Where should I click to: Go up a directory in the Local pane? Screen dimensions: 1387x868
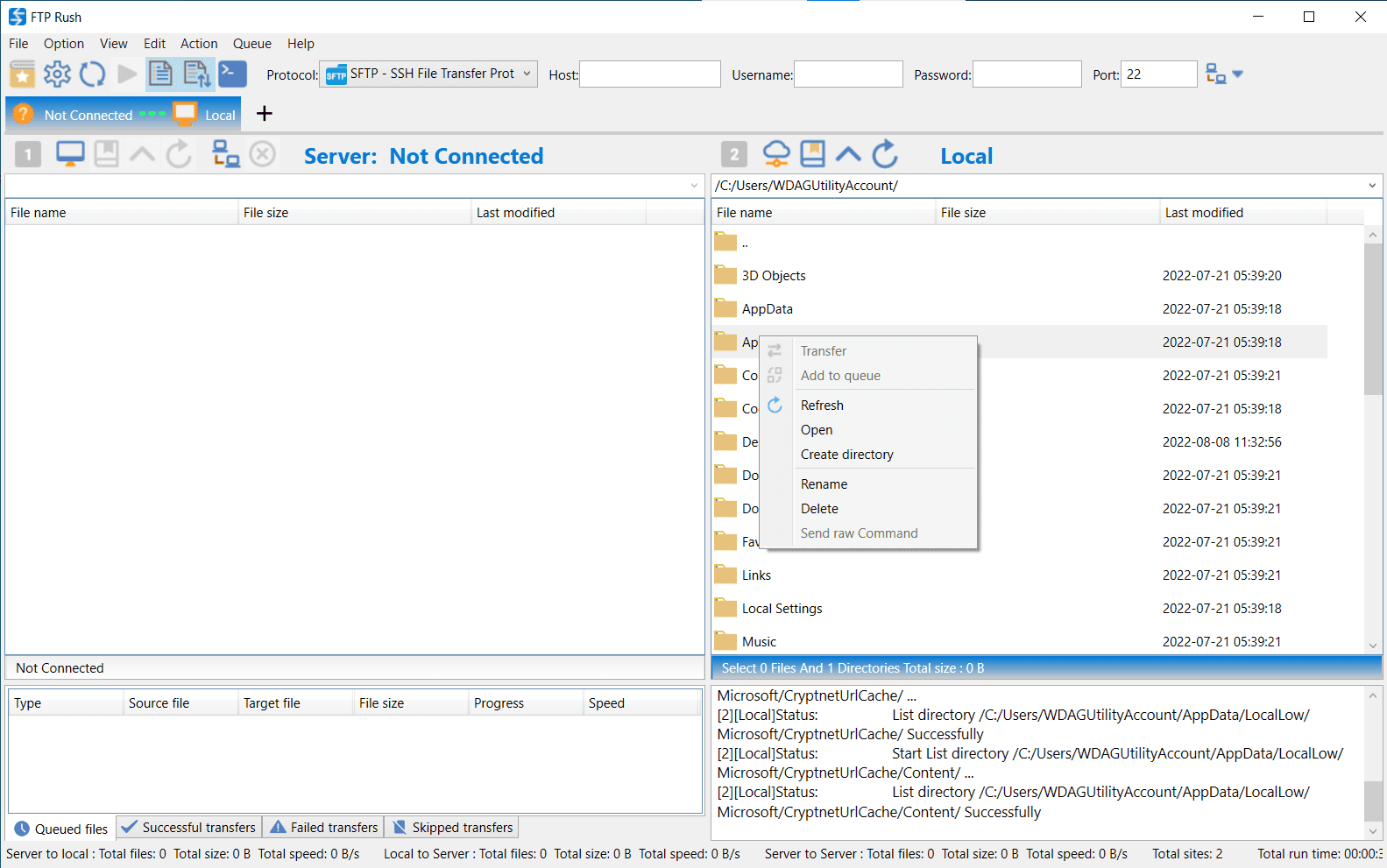pos(848,155)
